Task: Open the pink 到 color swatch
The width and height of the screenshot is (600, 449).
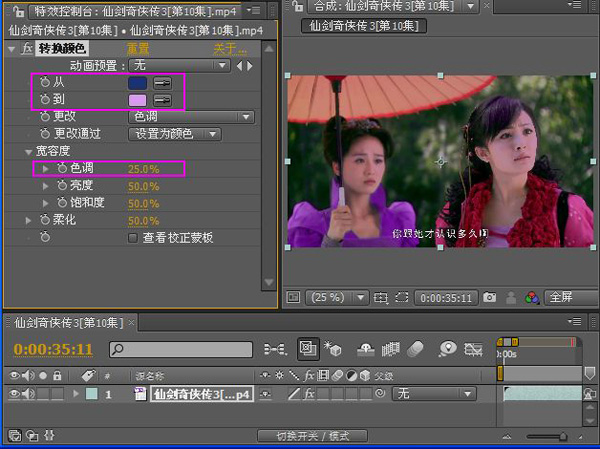Action: coord(137,100)
